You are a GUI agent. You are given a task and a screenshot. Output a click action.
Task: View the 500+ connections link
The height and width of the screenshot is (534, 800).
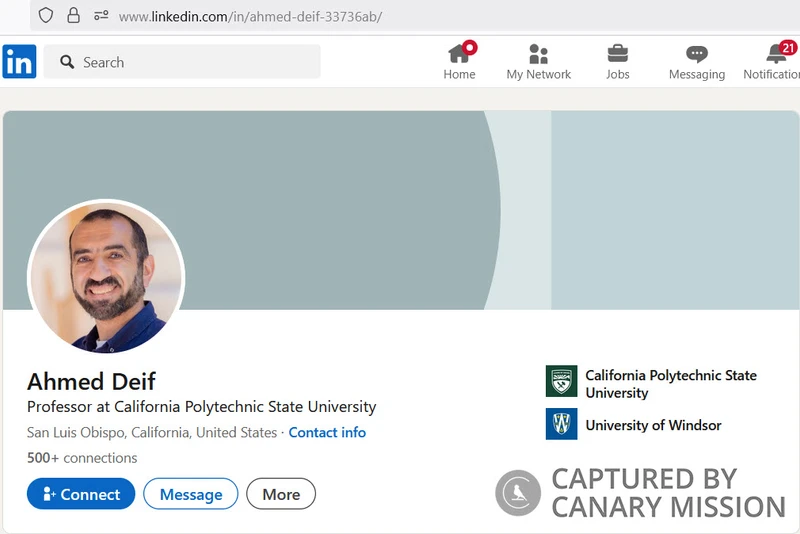pos(82,458)
